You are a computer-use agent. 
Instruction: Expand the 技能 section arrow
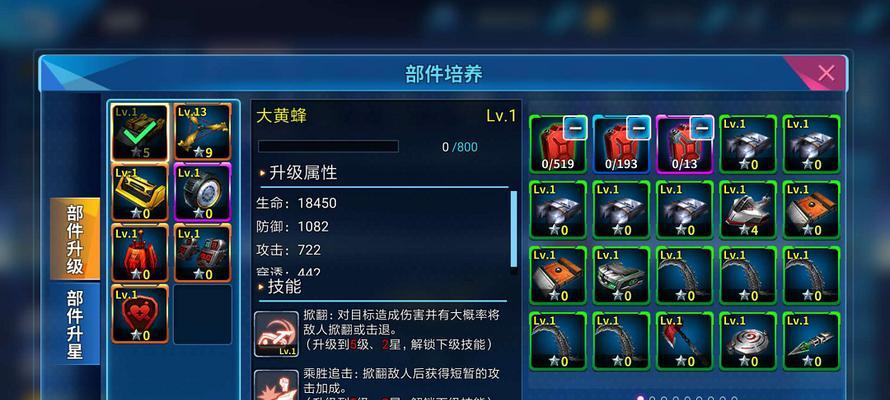point(261,287)
